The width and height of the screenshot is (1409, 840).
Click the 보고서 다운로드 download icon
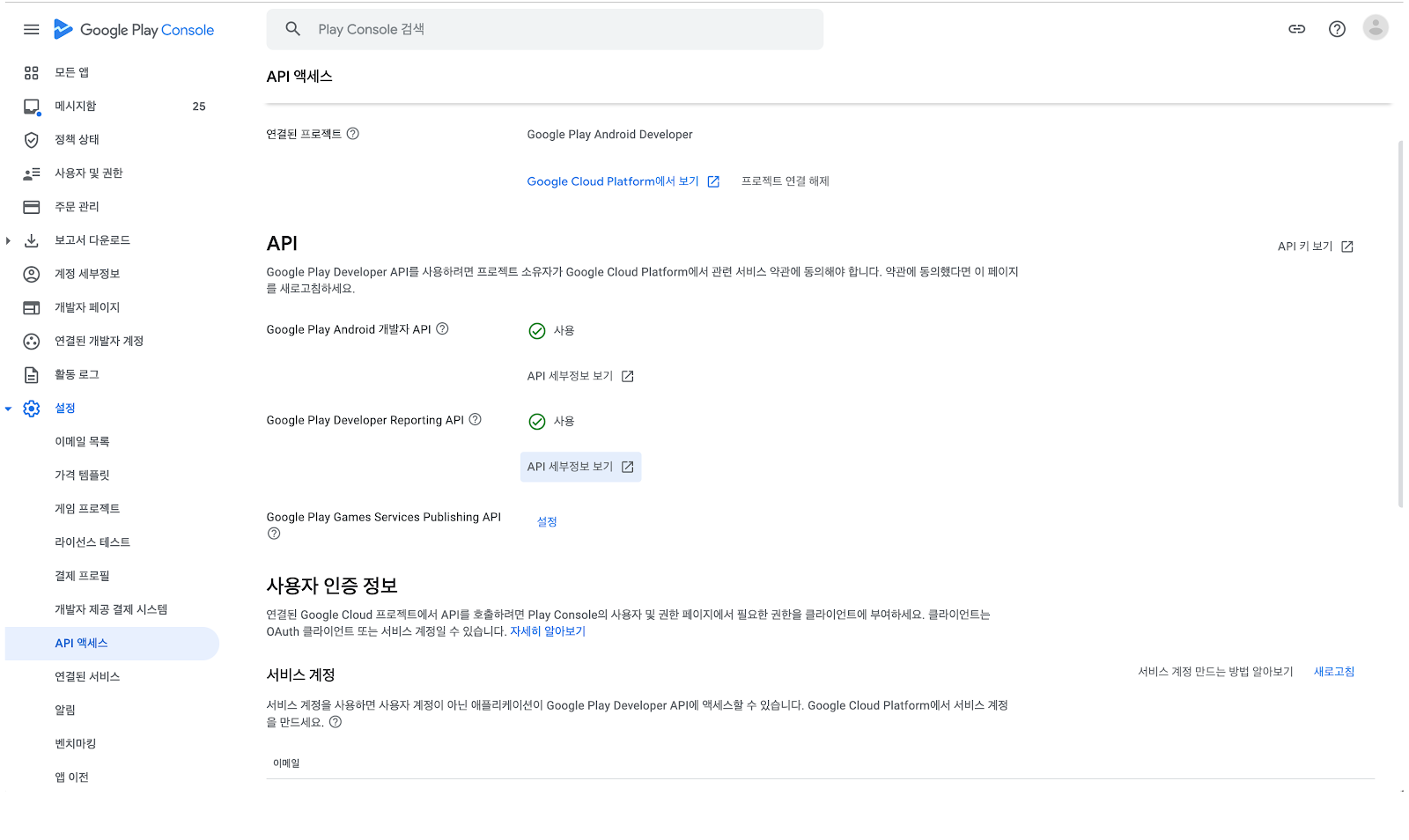[x=32, y=240]
